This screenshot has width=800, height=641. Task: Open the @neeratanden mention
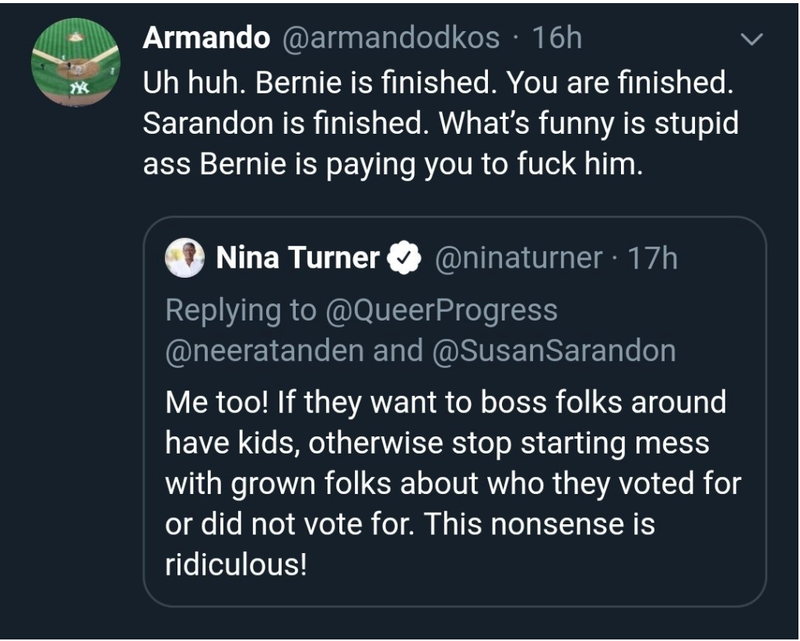(264, 351)
